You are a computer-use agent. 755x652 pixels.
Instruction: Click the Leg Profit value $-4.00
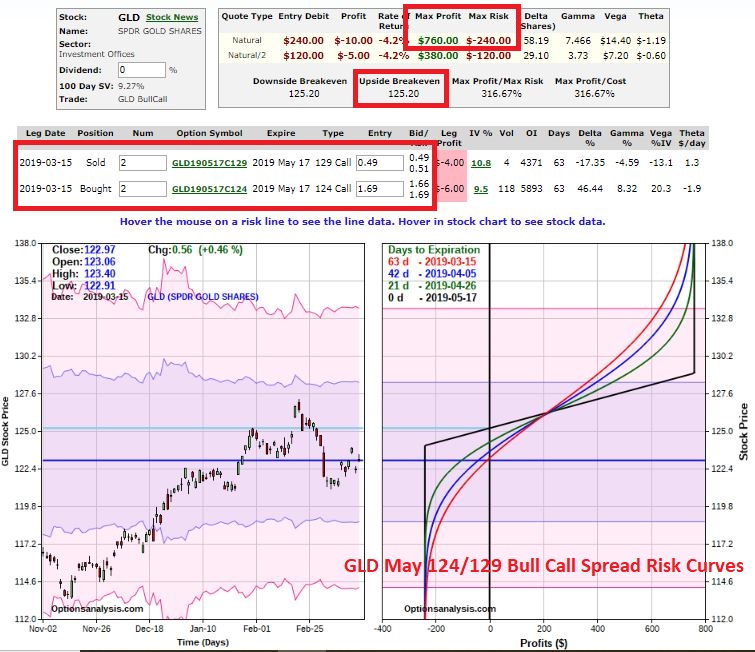[450, 163]
